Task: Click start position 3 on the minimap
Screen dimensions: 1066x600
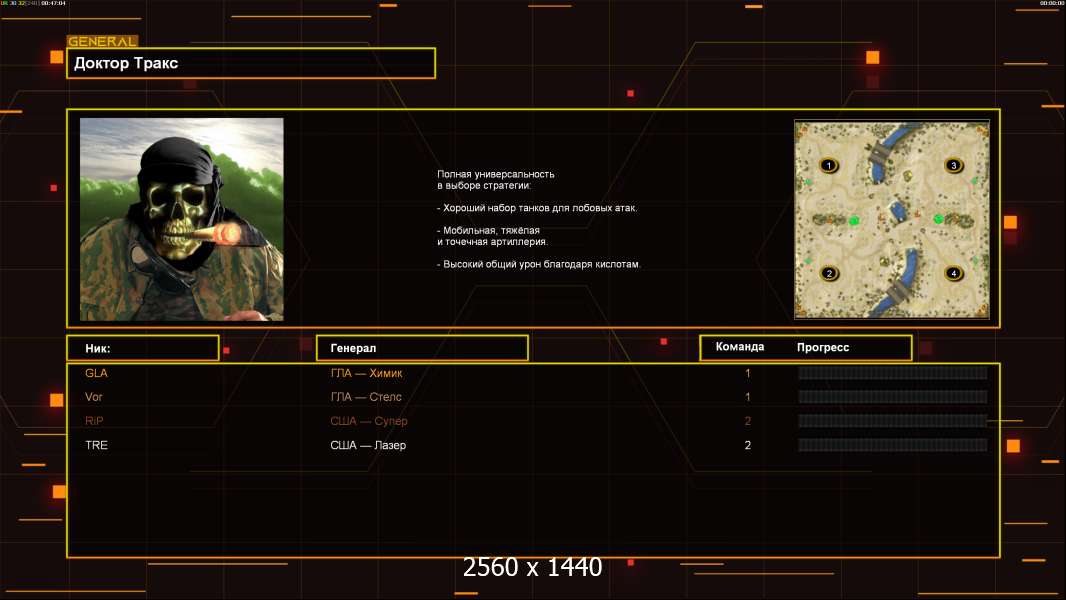Action: tap(953, 165)
